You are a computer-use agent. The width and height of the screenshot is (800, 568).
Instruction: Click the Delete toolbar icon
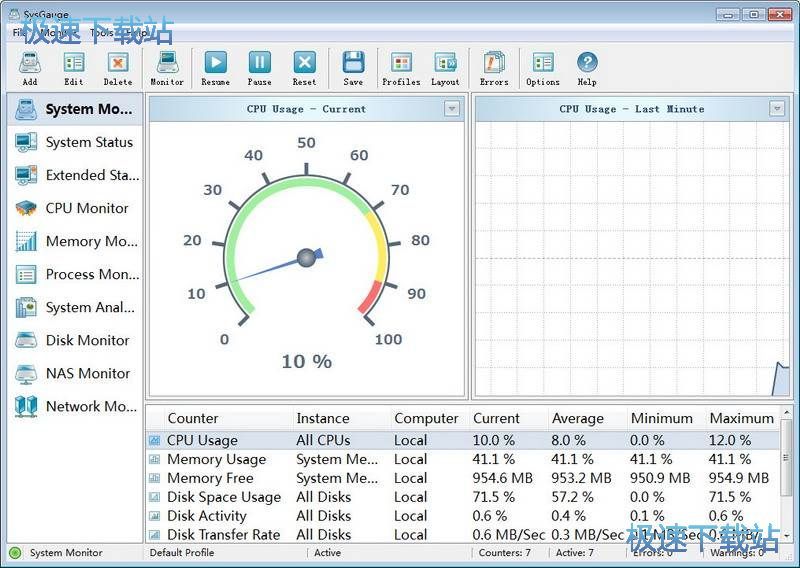[118, 64]
